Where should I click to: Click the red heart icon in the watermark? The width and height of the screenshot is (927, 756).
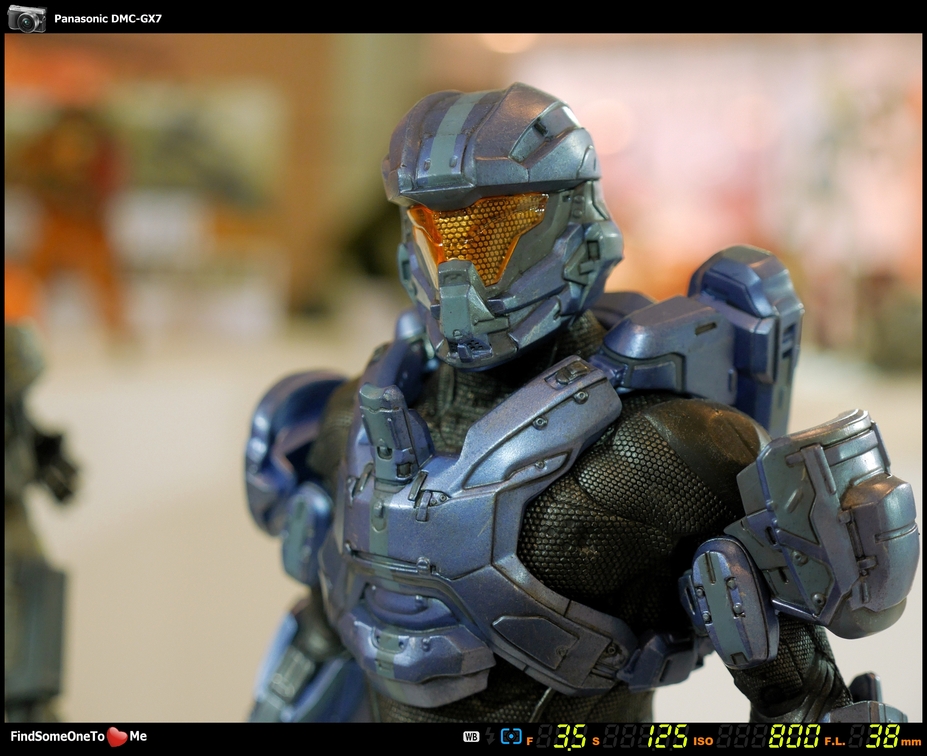point(117,736)
